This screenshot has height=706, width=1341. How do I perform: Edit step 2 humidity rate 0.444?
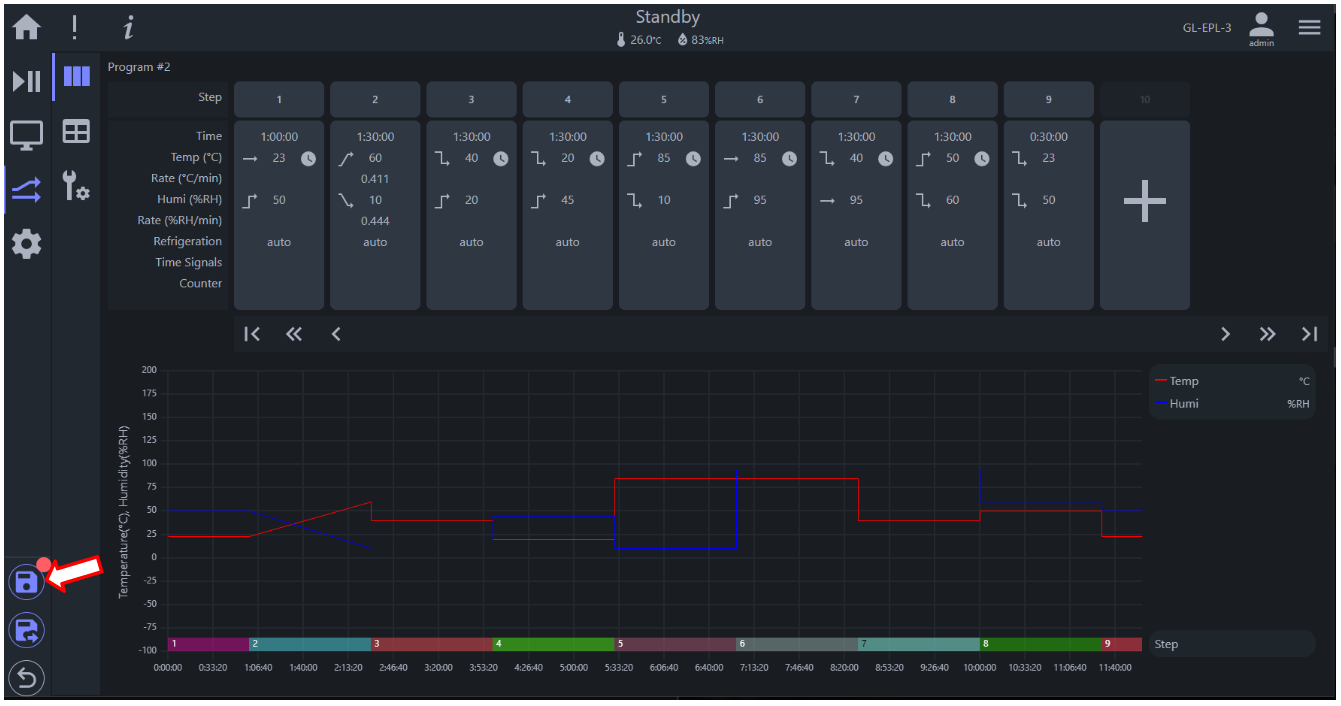[375, 221]
